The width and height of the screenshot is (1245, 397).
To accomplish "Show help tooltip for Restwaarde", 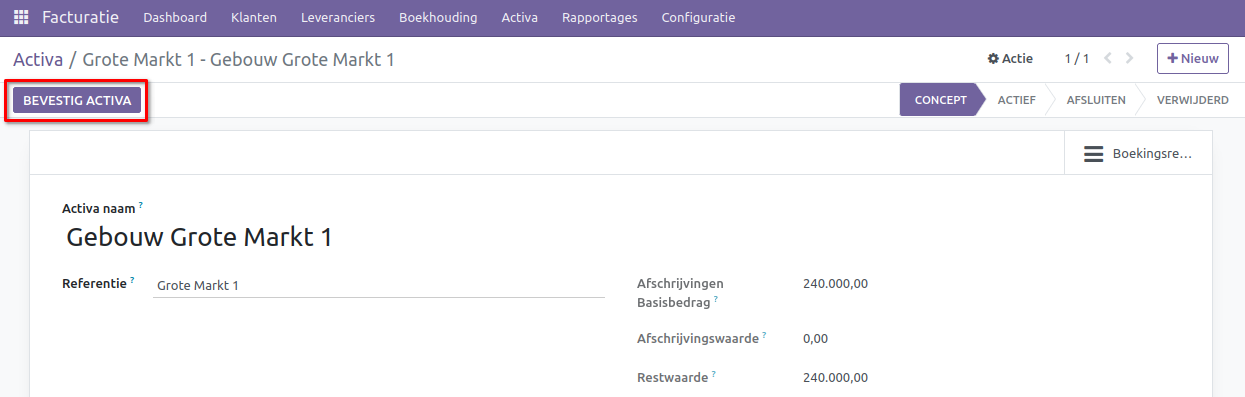I will [x=714, y=374].
